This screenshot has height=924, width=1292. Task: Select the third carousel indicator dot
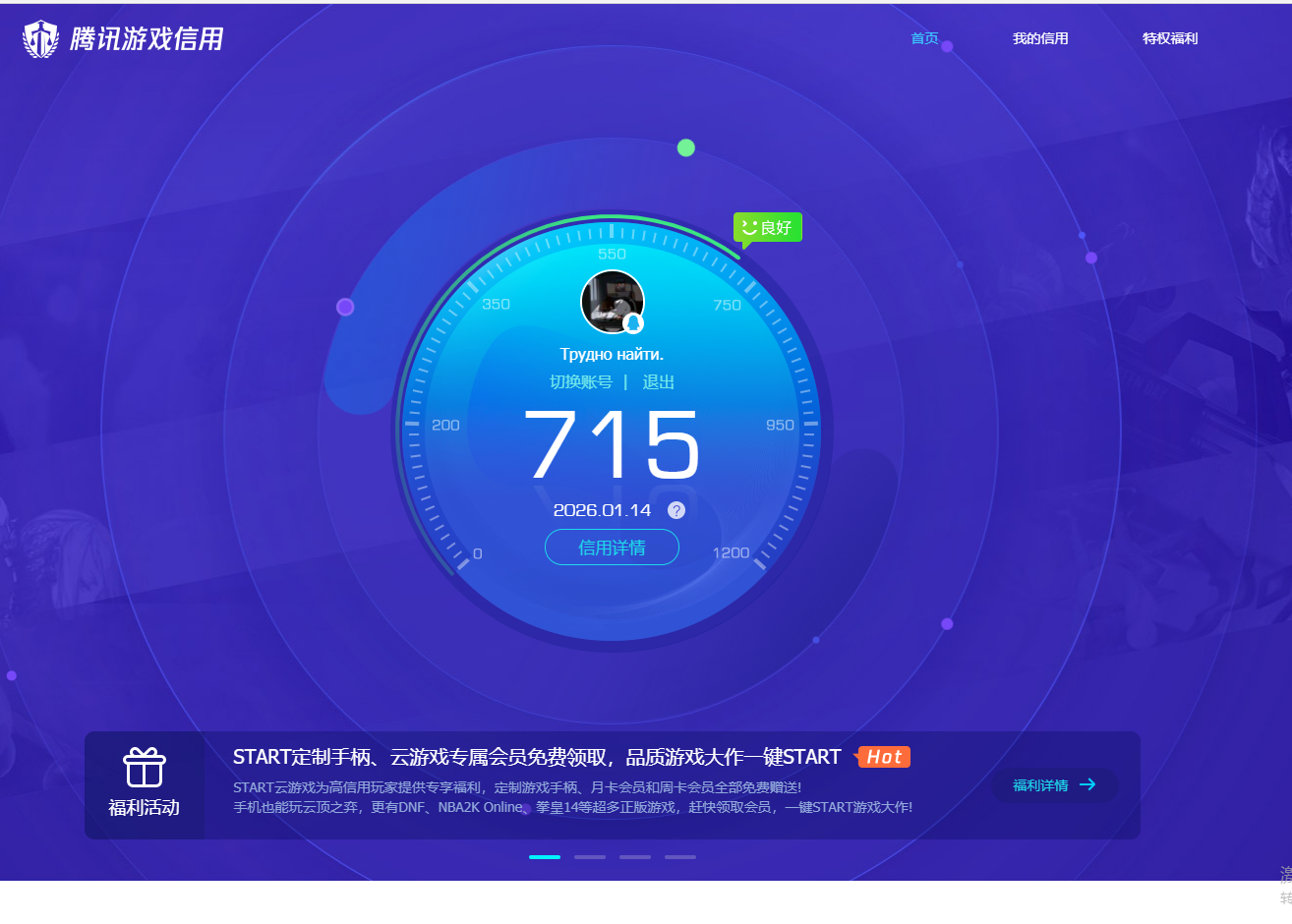634,856
